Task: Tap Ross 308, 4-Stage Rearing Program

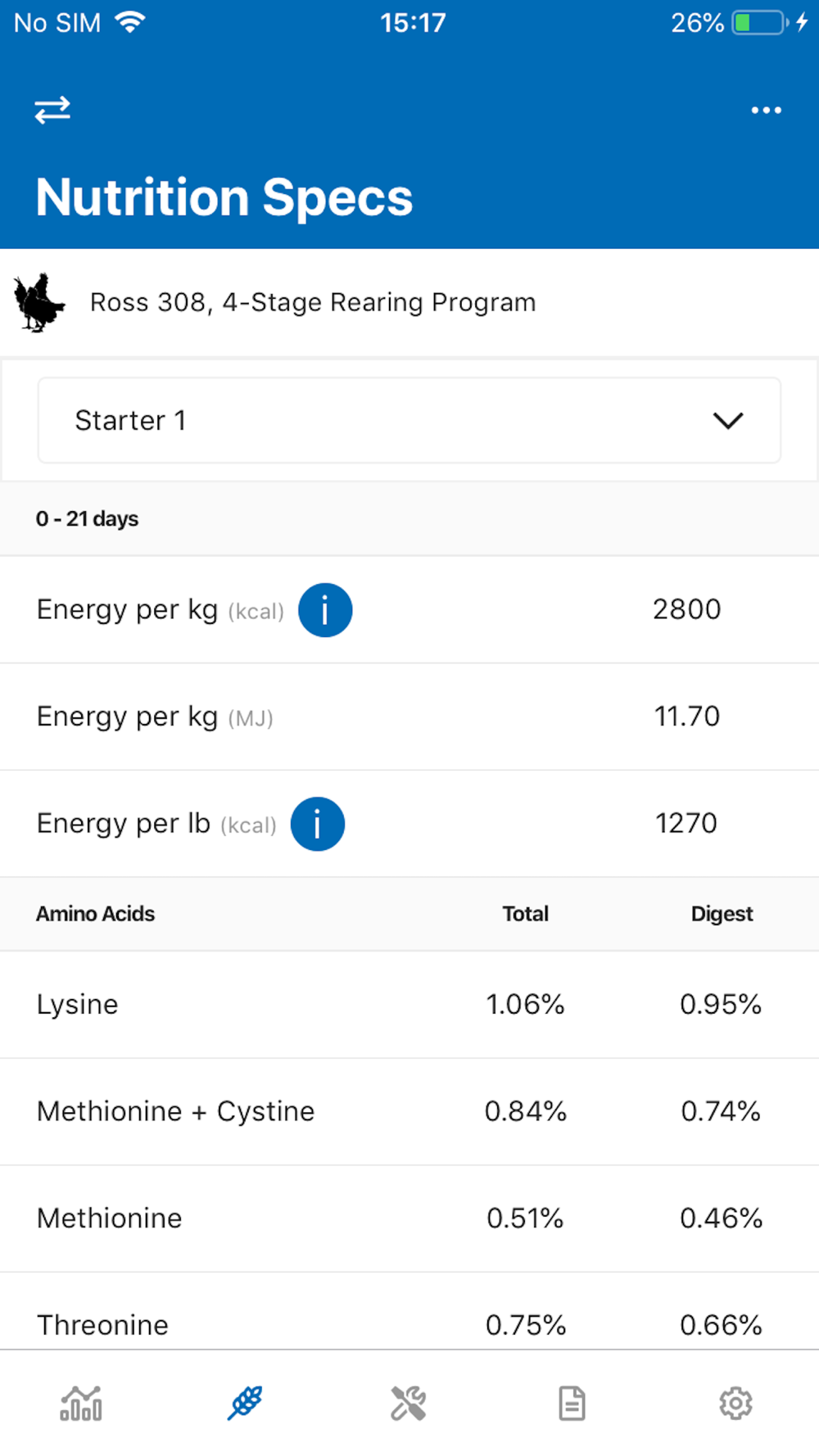Action: click(x=313, y=302)
